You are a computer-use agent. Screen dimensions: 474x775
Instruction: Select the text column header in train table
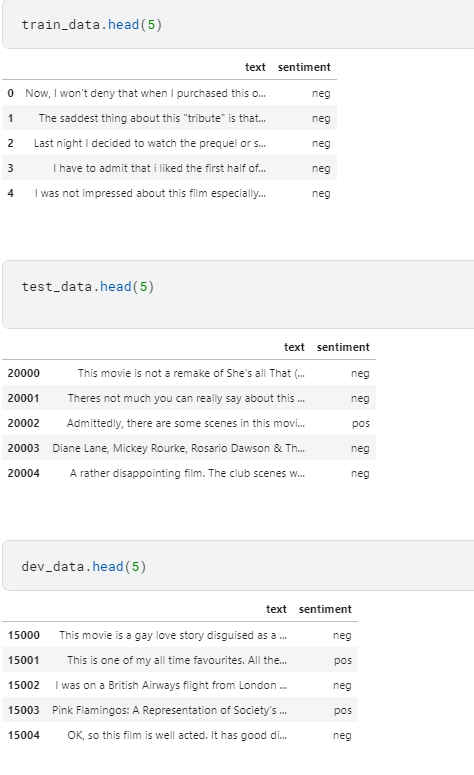(255, 67)
